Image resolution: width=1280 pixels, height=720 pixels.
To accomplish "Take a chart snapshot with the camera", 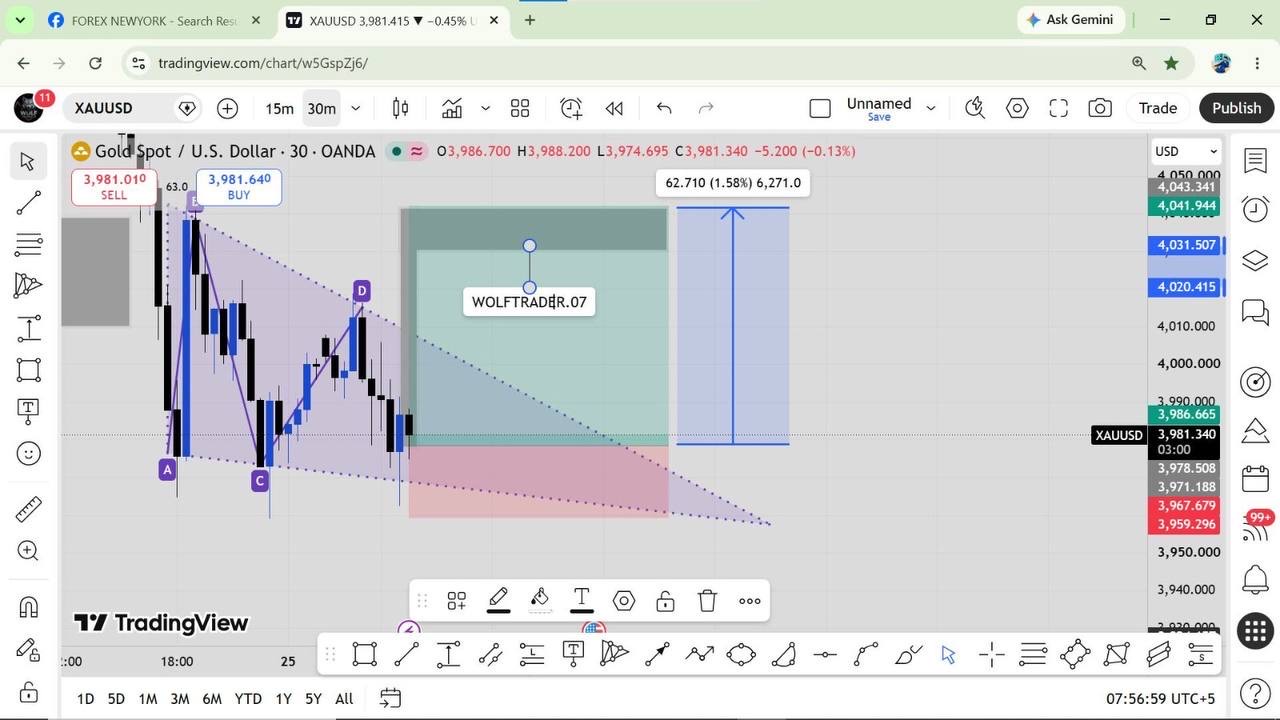I will [x=1100, y=108].
